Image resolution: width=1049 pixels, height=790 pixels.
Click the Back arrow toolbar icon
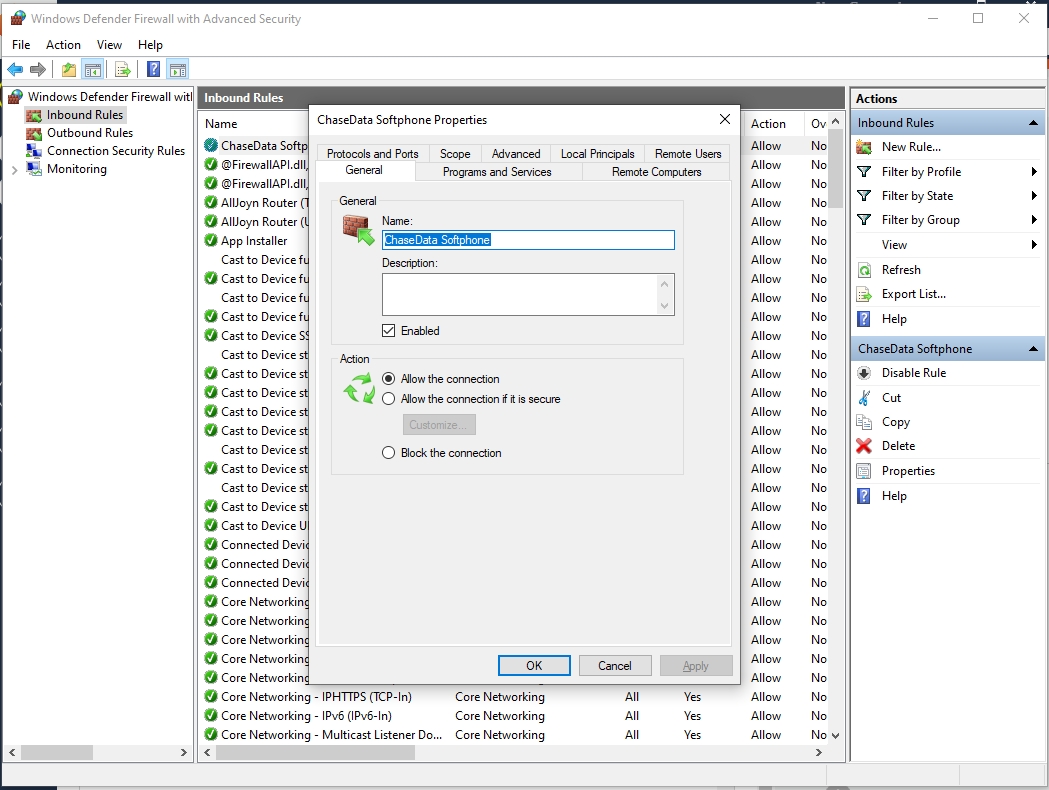[x=15, y=69]
